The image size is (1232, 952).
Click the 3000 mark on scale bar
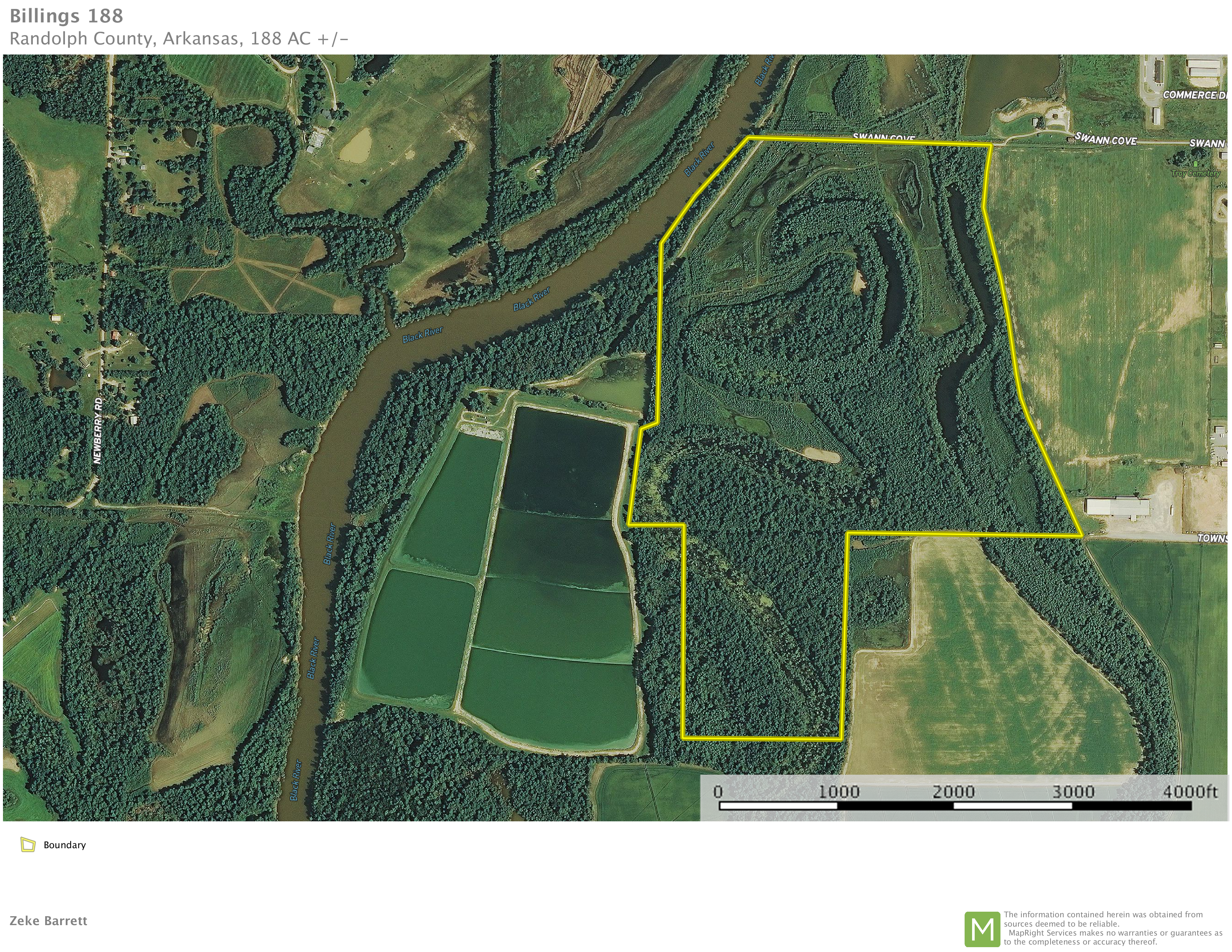tap(1073, 792)
